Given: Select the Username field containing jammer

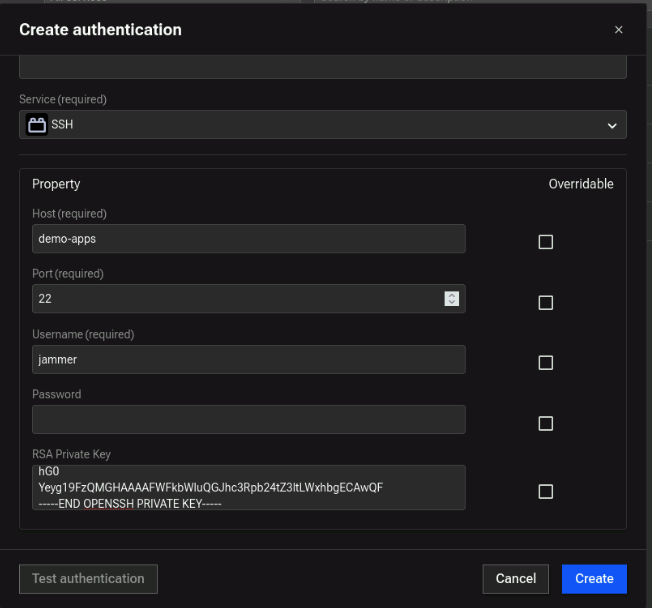Looking at the screenshot, I should 248,360.
